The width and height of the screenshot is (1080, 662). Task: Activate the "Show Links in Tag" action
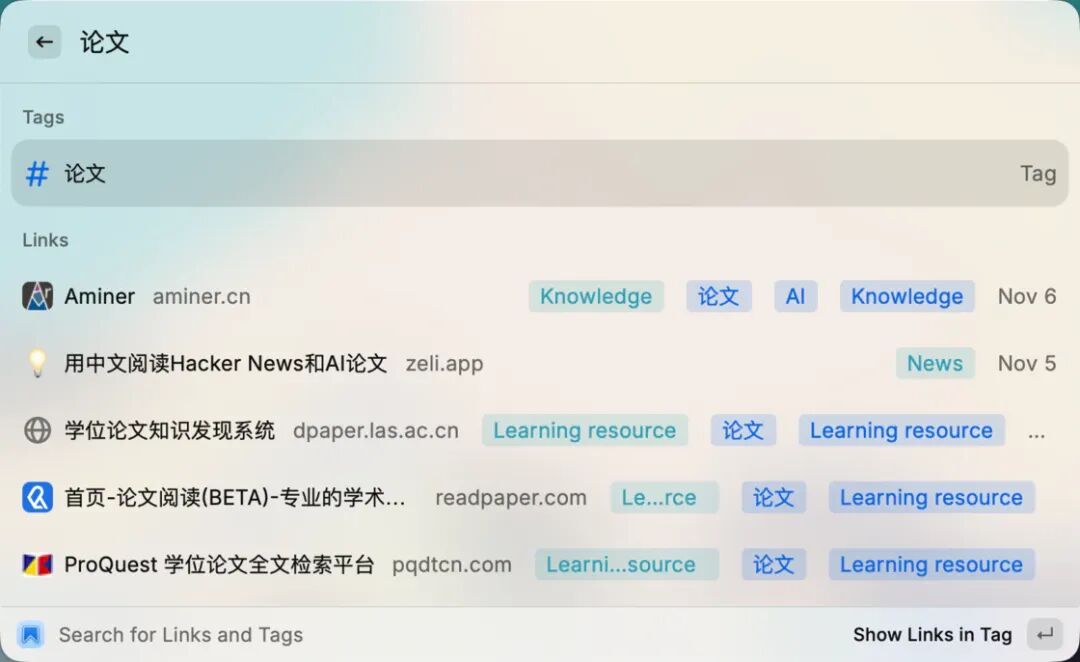933,634
